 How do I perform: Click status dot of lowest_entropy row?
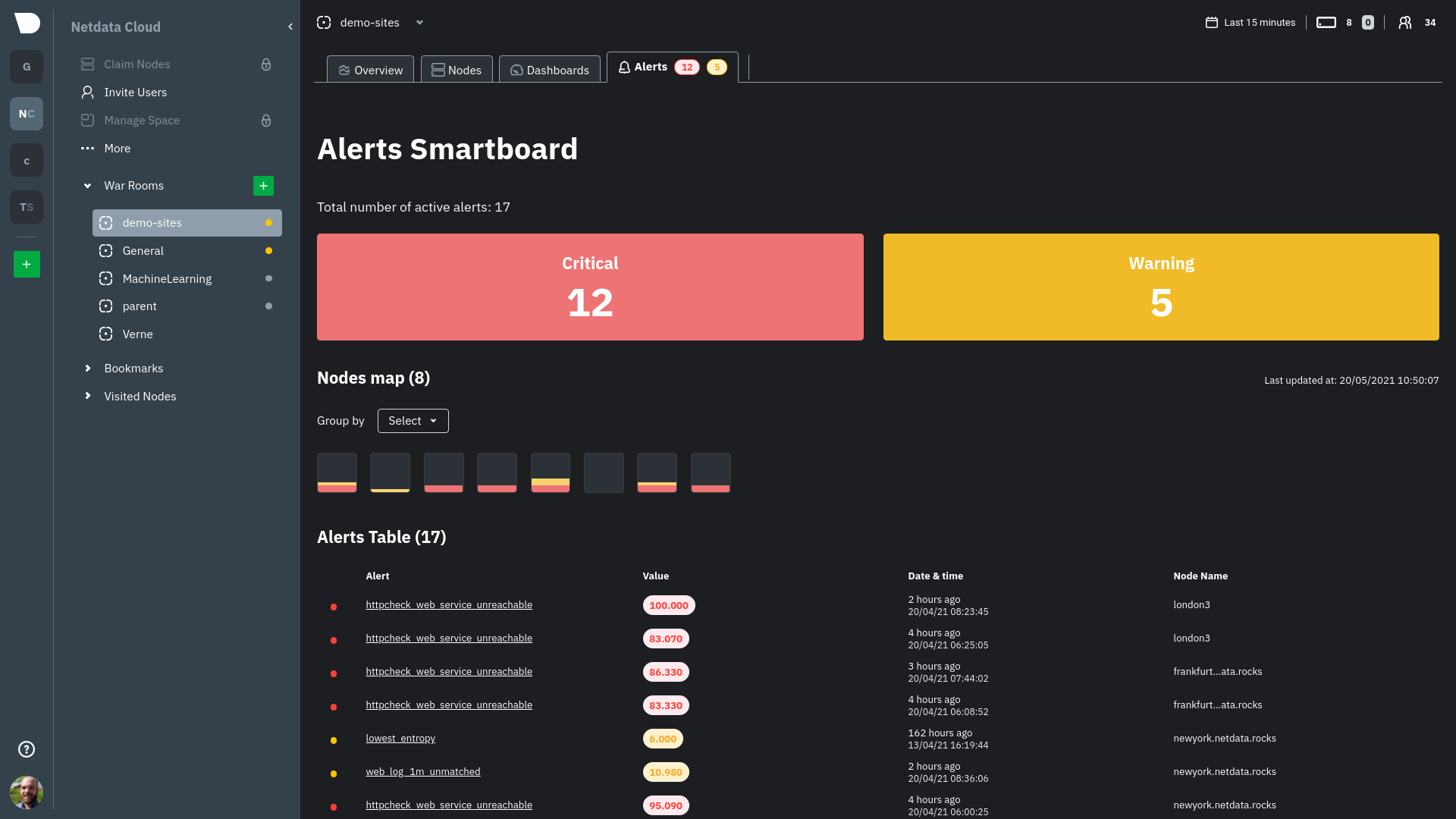tap(334, 740)
